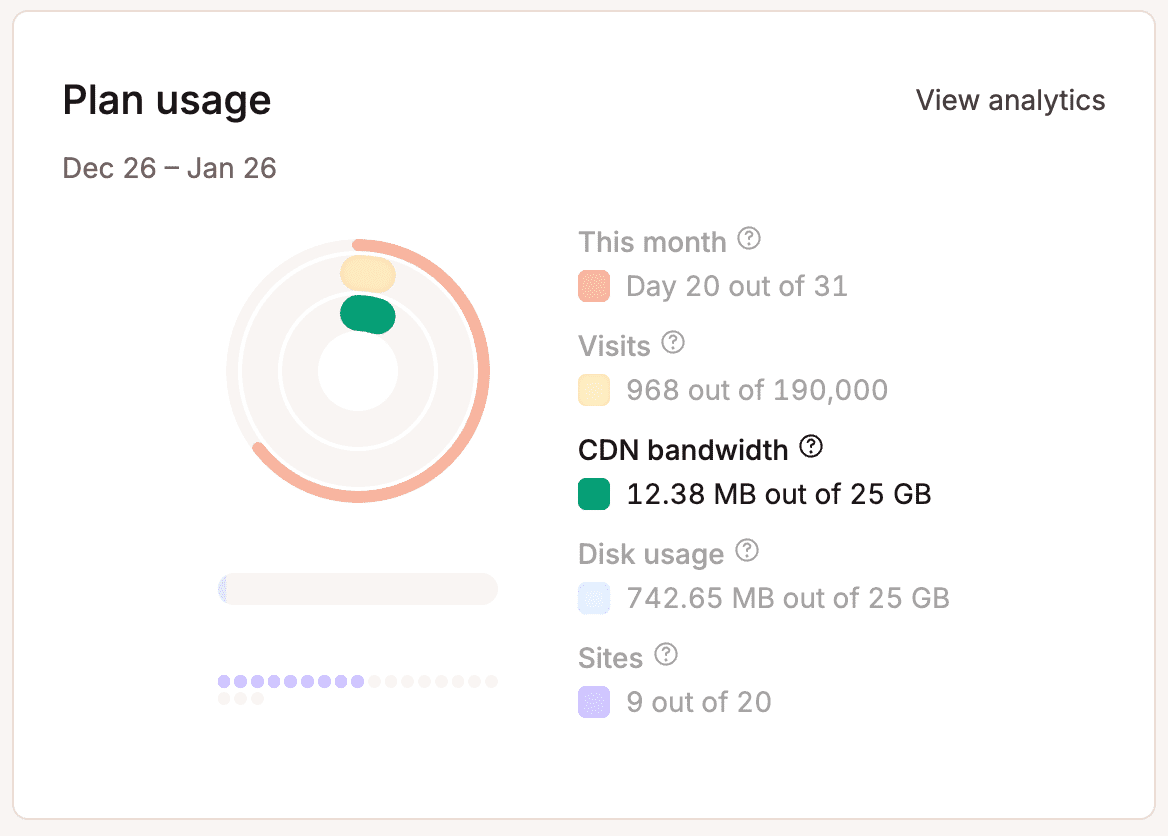Click the 9 out of 20 sites value
Screen dimensions: 1168x836
[x=698, y=702]
